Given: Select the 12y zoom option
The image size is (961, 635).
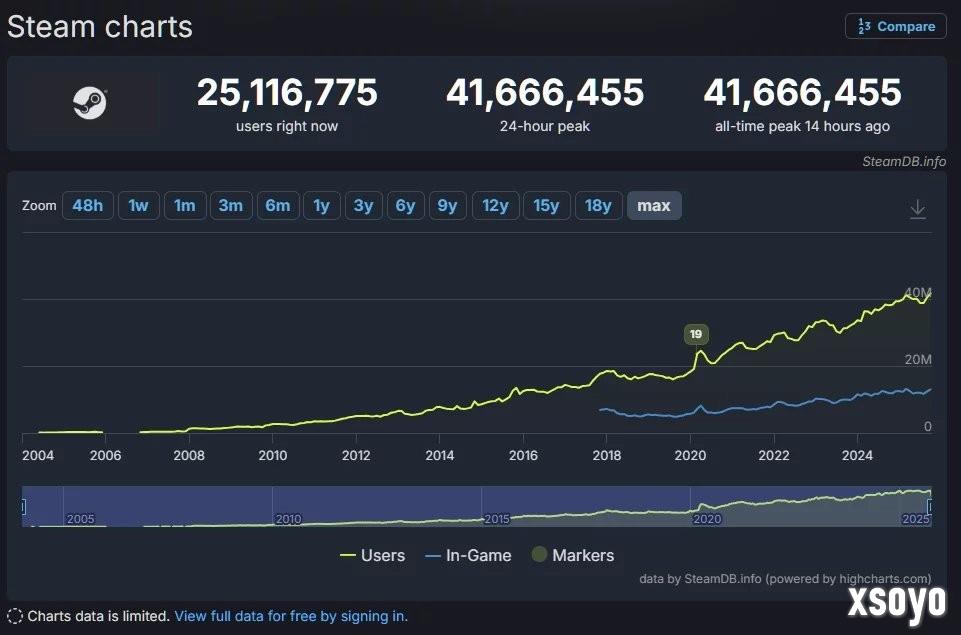Looking at the screenshot, I should coord(495,205).
